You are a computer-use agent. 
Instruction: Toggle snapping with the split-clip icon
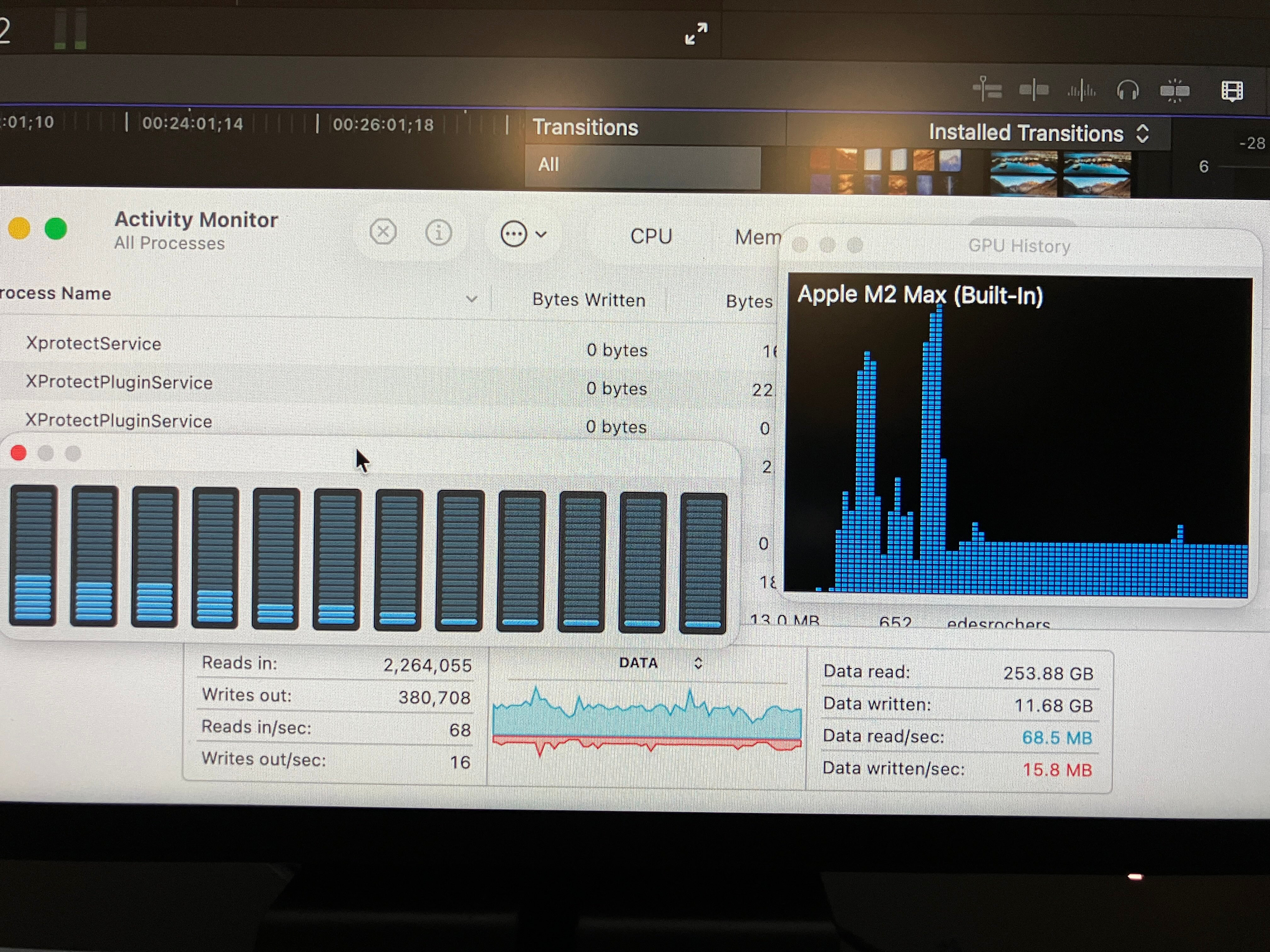1034,90
